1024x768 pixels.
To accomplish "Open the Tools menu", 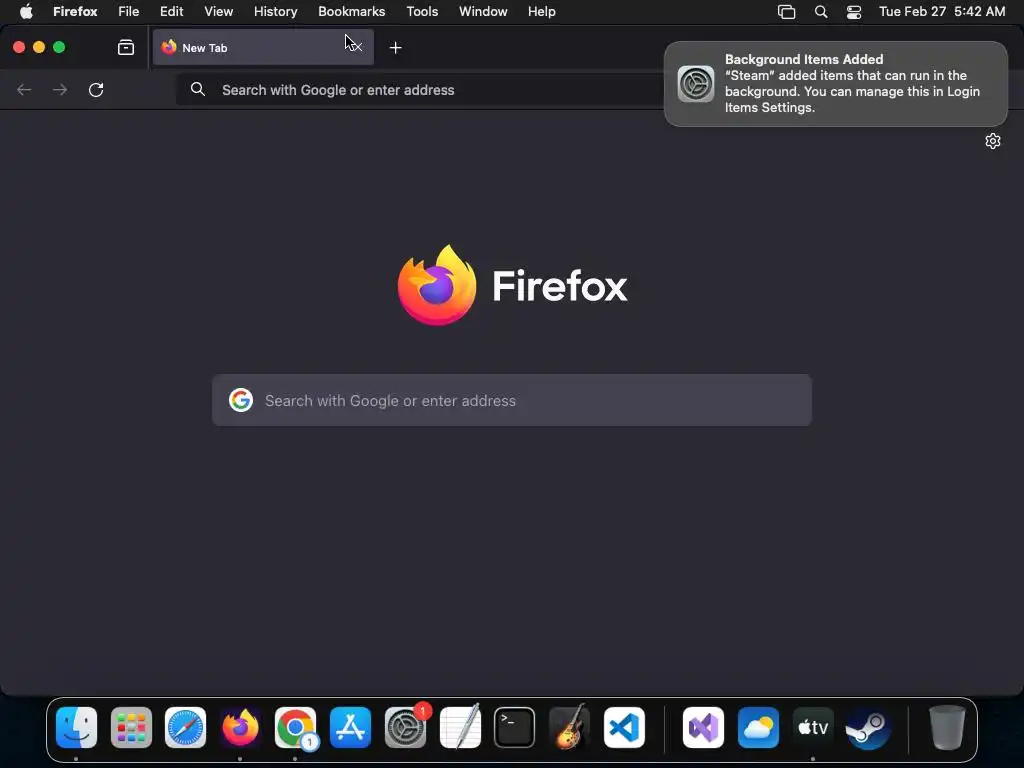I will [422, 11].
